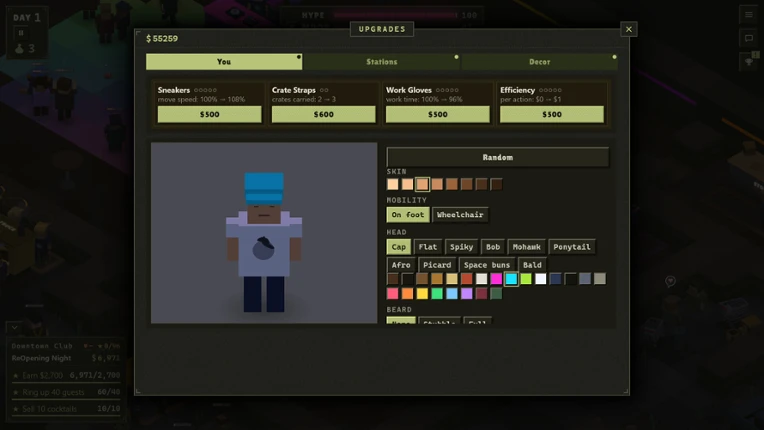Switch to the Stations tab
This screenshot has height=430, width=764.
[382, 62]
